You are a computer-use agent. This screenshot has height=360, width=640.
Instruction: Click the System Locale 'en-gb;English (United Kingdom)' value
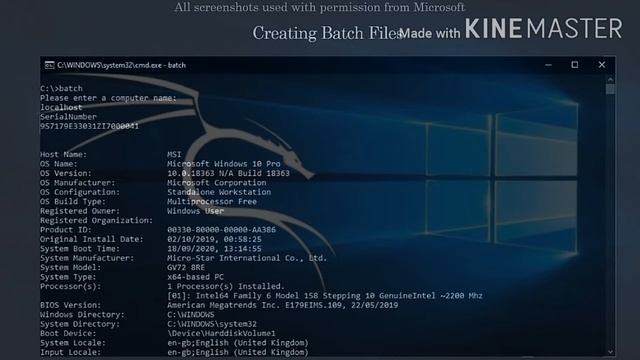(x=238, y=342)
